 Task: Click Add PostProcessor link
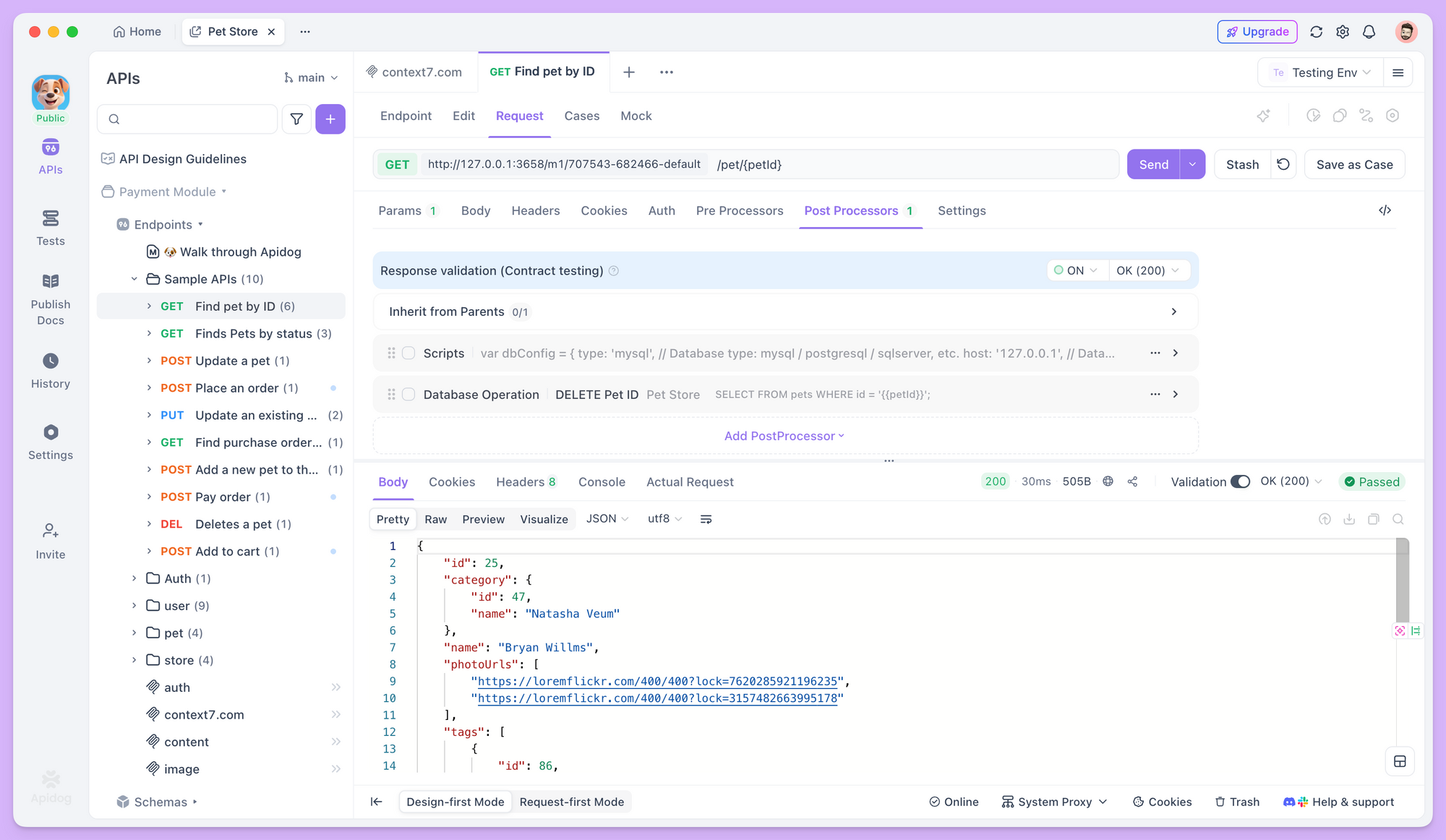tap(784, 436)
